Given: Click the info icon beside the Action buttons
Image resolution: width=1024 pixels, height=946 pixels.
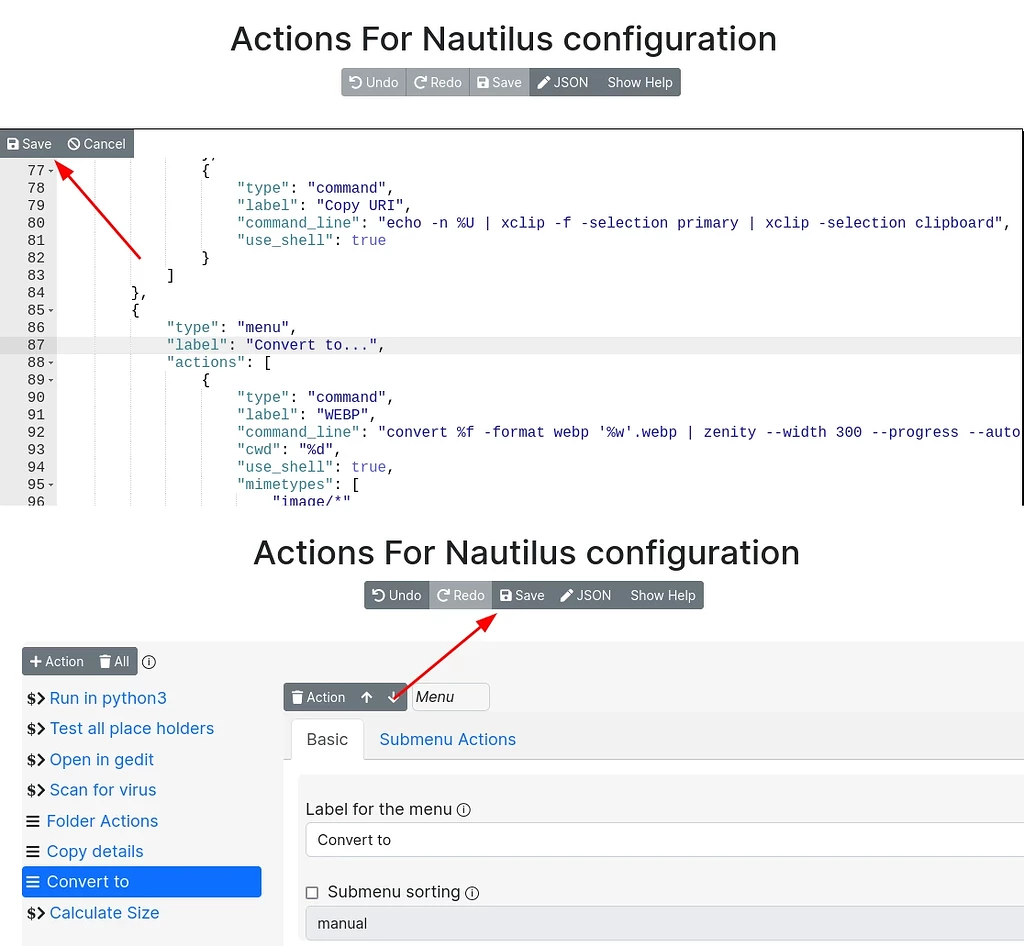Looking at the screenshot, I should pos(148,661).
